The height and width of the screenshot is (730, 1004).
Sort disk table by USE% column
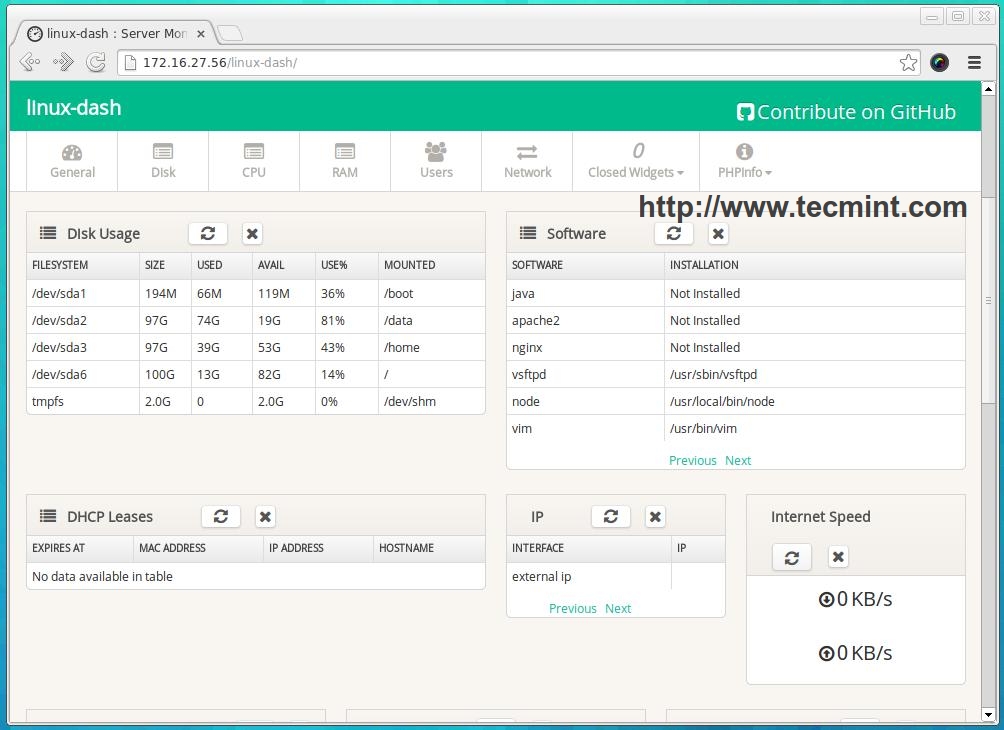coord(334,265)
